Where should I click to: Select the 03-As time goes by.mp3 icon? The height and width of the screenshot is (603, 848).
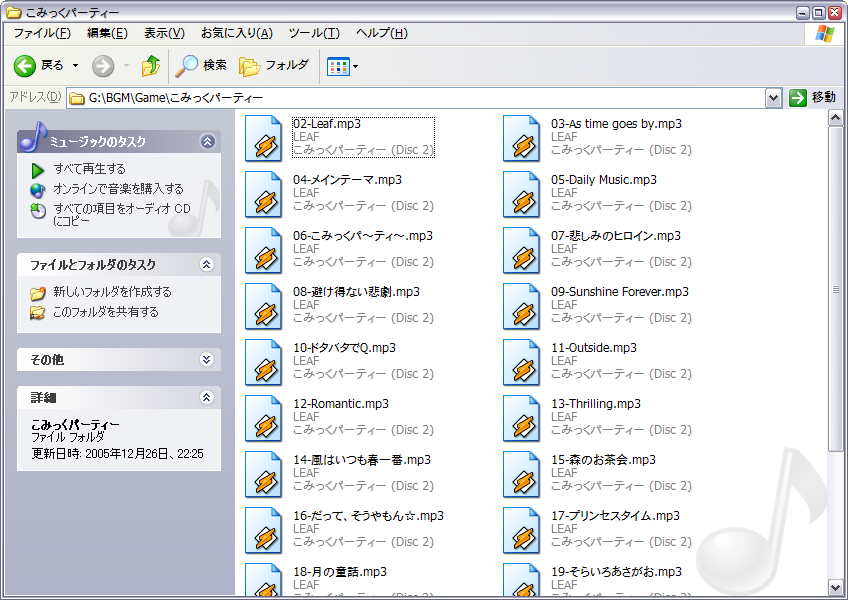click(521, 138)
